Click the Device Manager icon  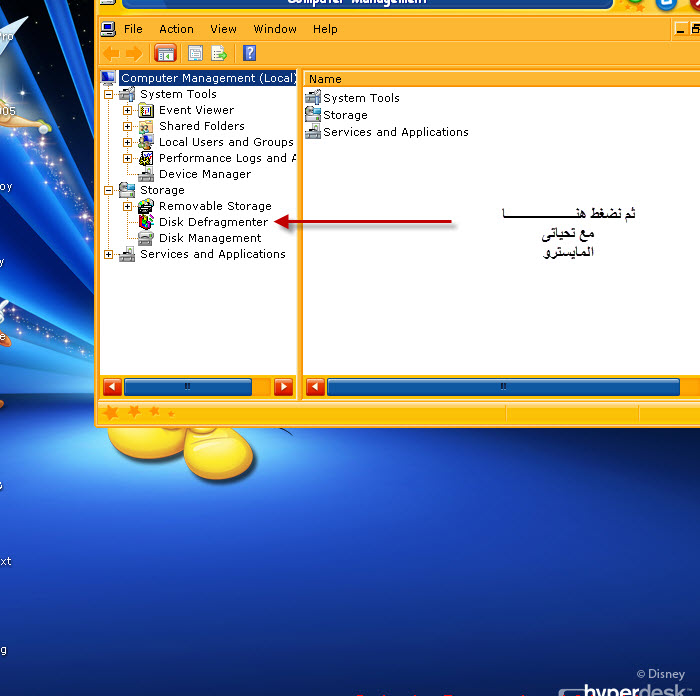click(146, 175)
